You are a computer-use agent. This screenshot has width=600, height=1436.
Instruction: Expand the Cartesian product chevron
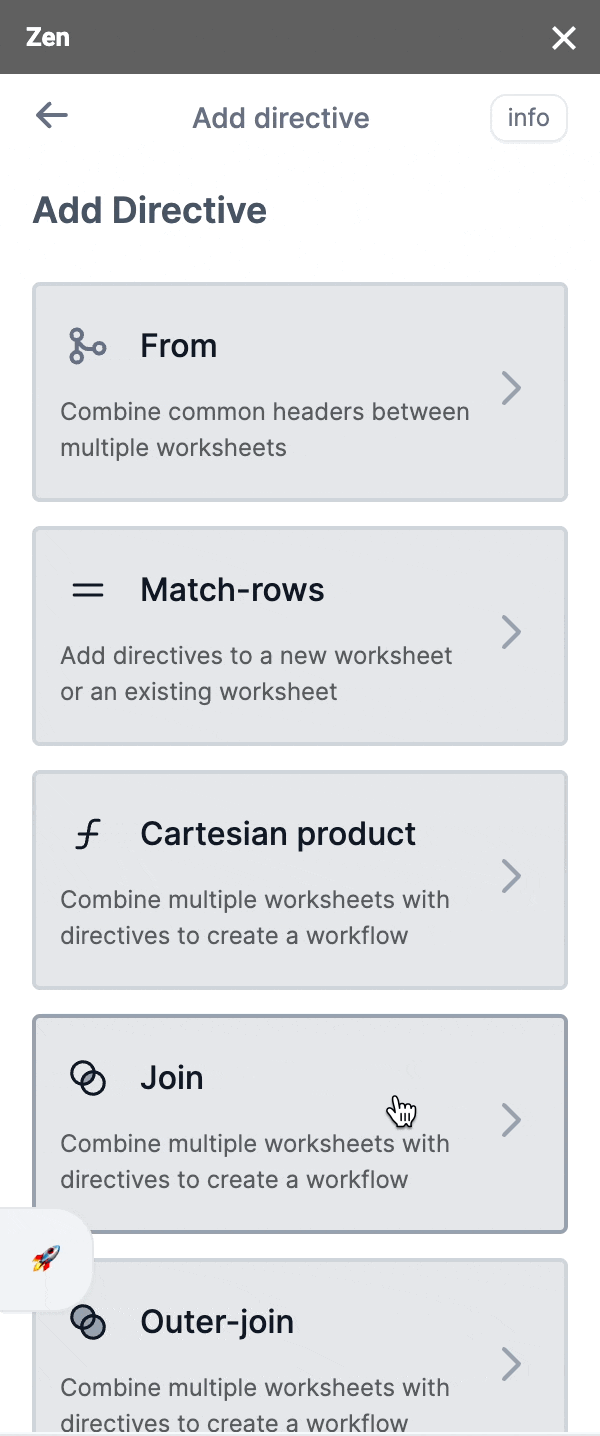(511, 876)
